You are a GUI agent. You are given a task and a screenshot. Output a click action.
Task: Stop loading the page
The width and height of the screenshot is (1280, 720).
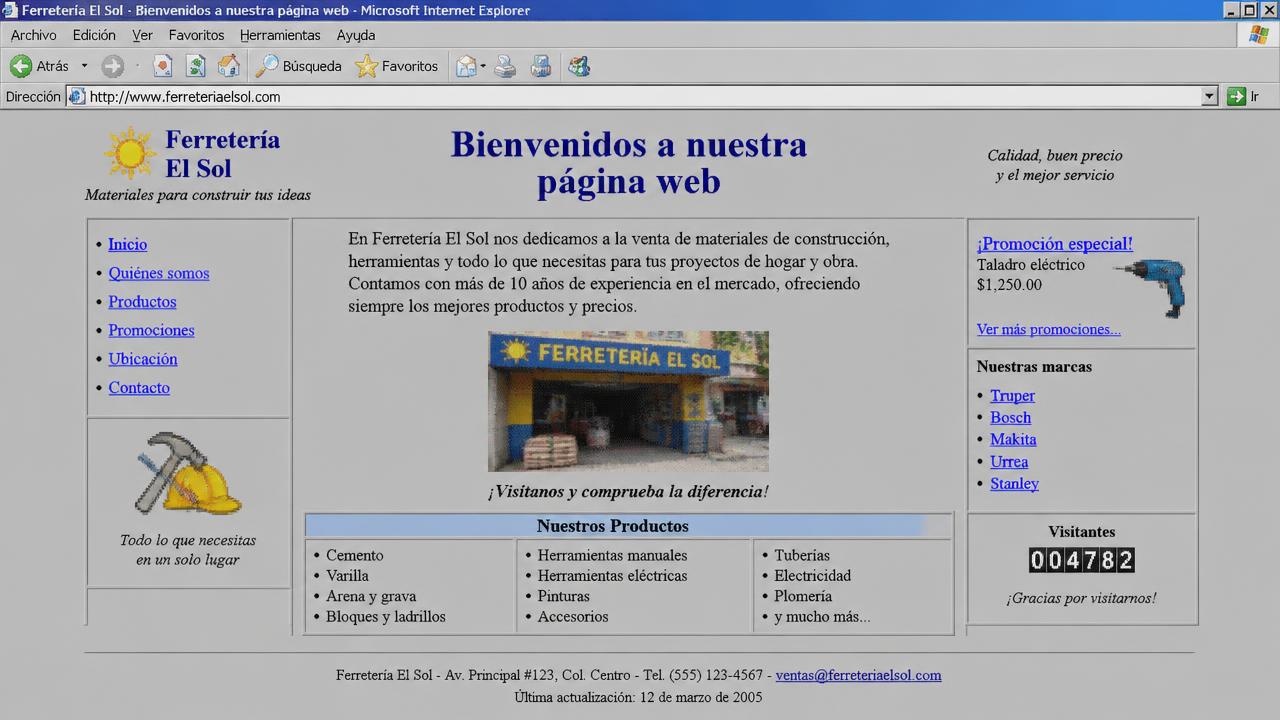(x=163, y=66)
